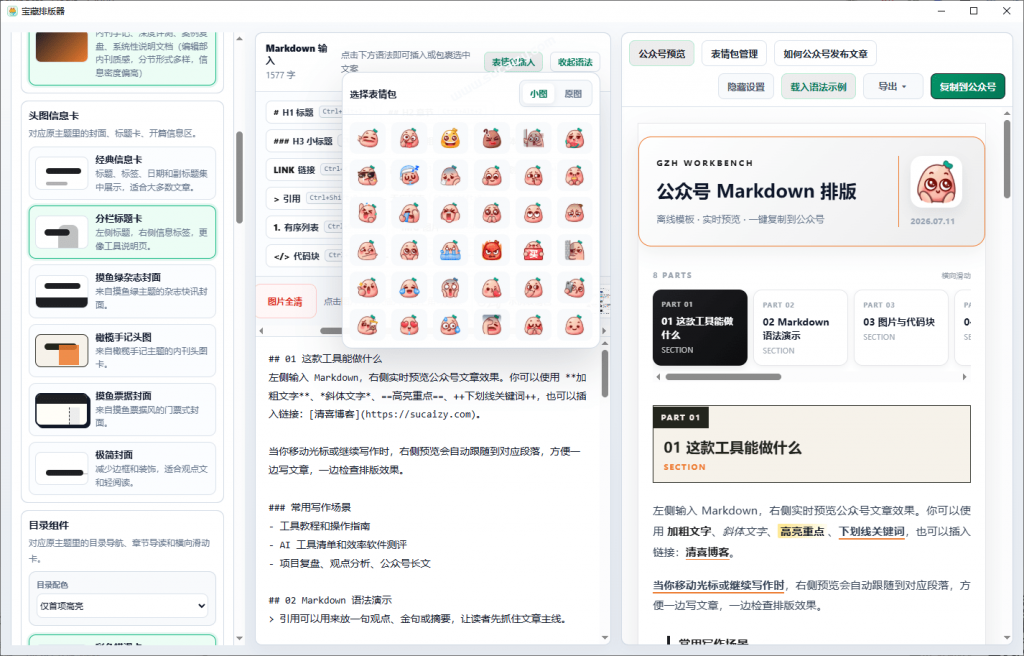Insert 引用 quote syntax
Image resolution: width=1024 pixels, height=656 pixels.
tap(305, 198)
